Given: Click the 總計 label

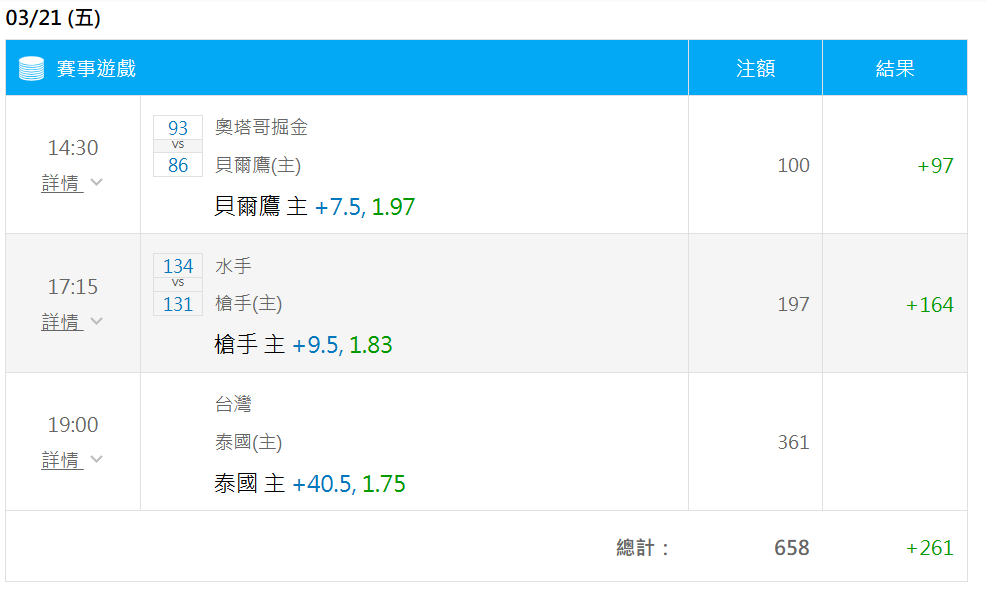Looking at the screenshot, I should 643,548.
